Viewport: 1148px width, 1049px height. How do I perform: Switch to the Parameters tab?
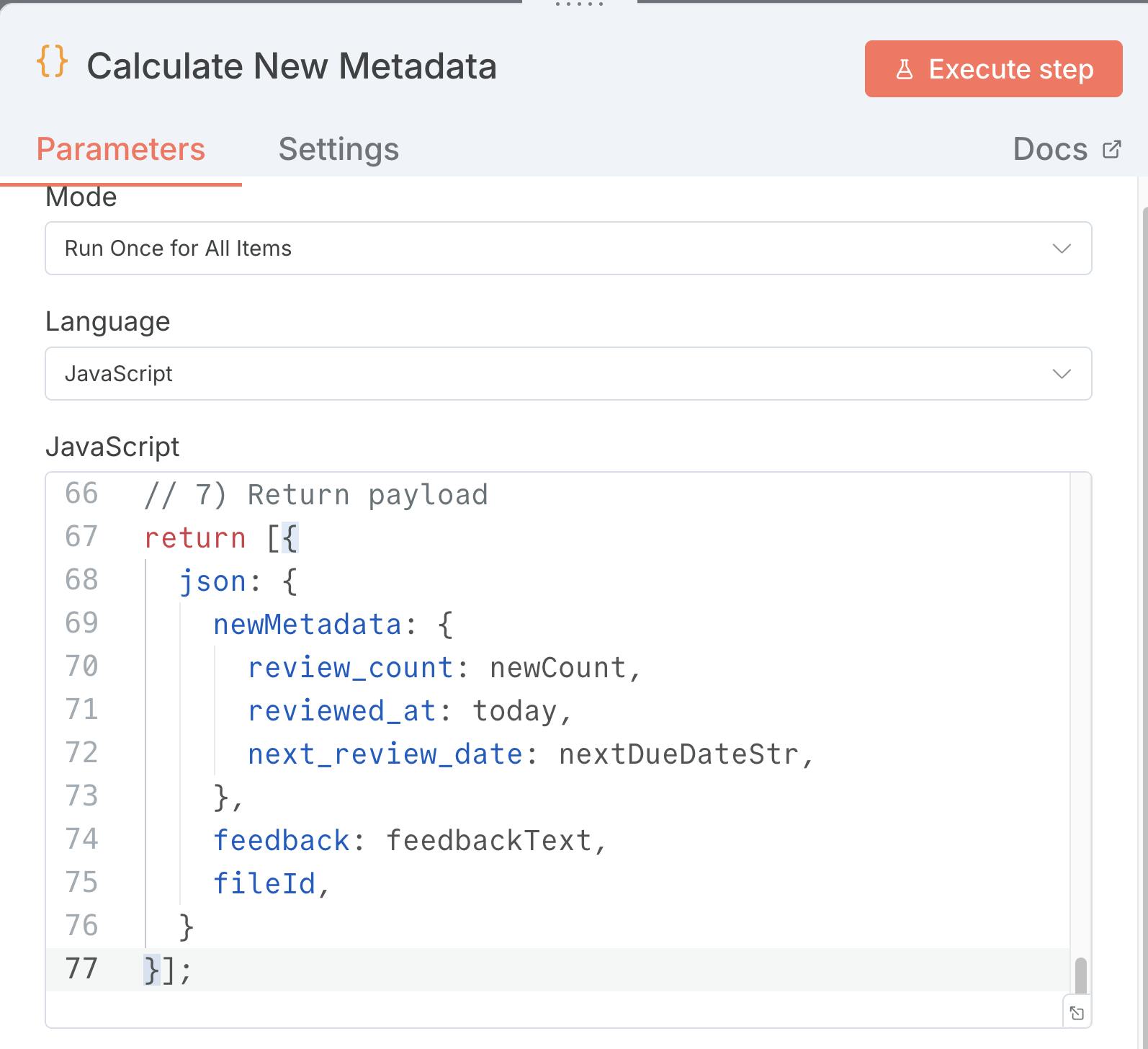[121, 149]
